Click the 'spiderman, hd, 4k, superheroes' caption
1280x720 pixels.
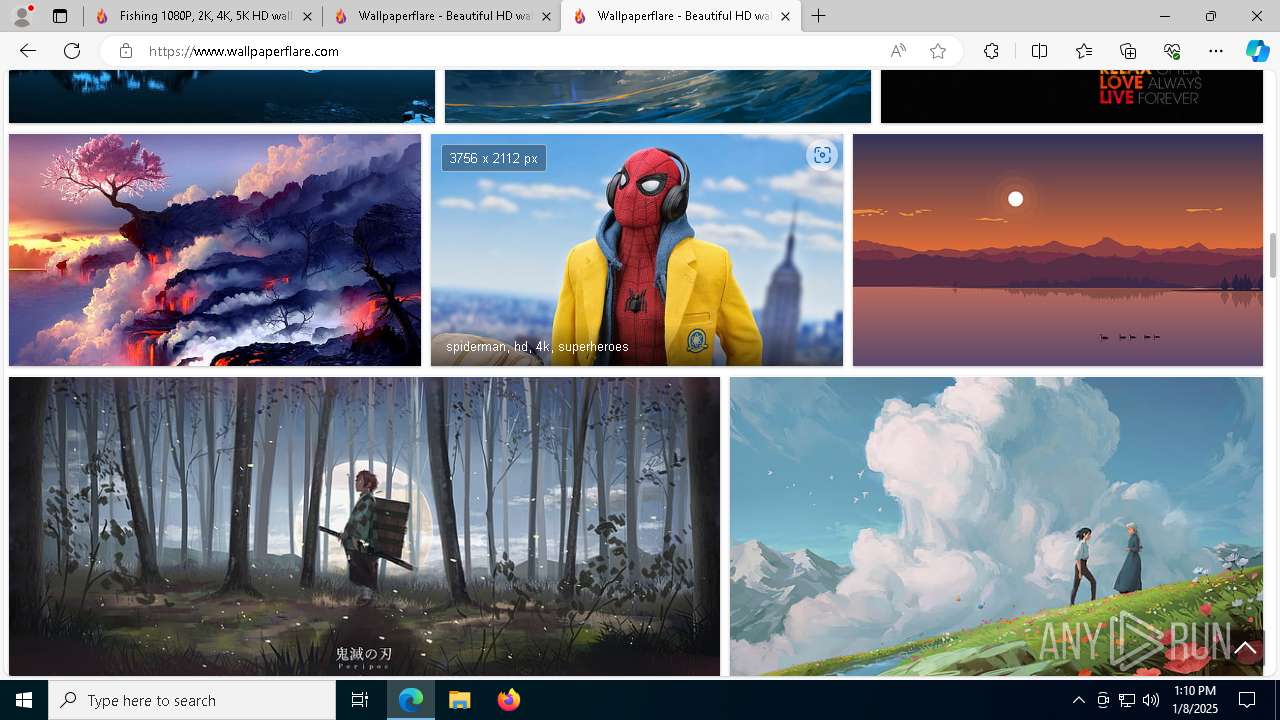coord(537,347)
